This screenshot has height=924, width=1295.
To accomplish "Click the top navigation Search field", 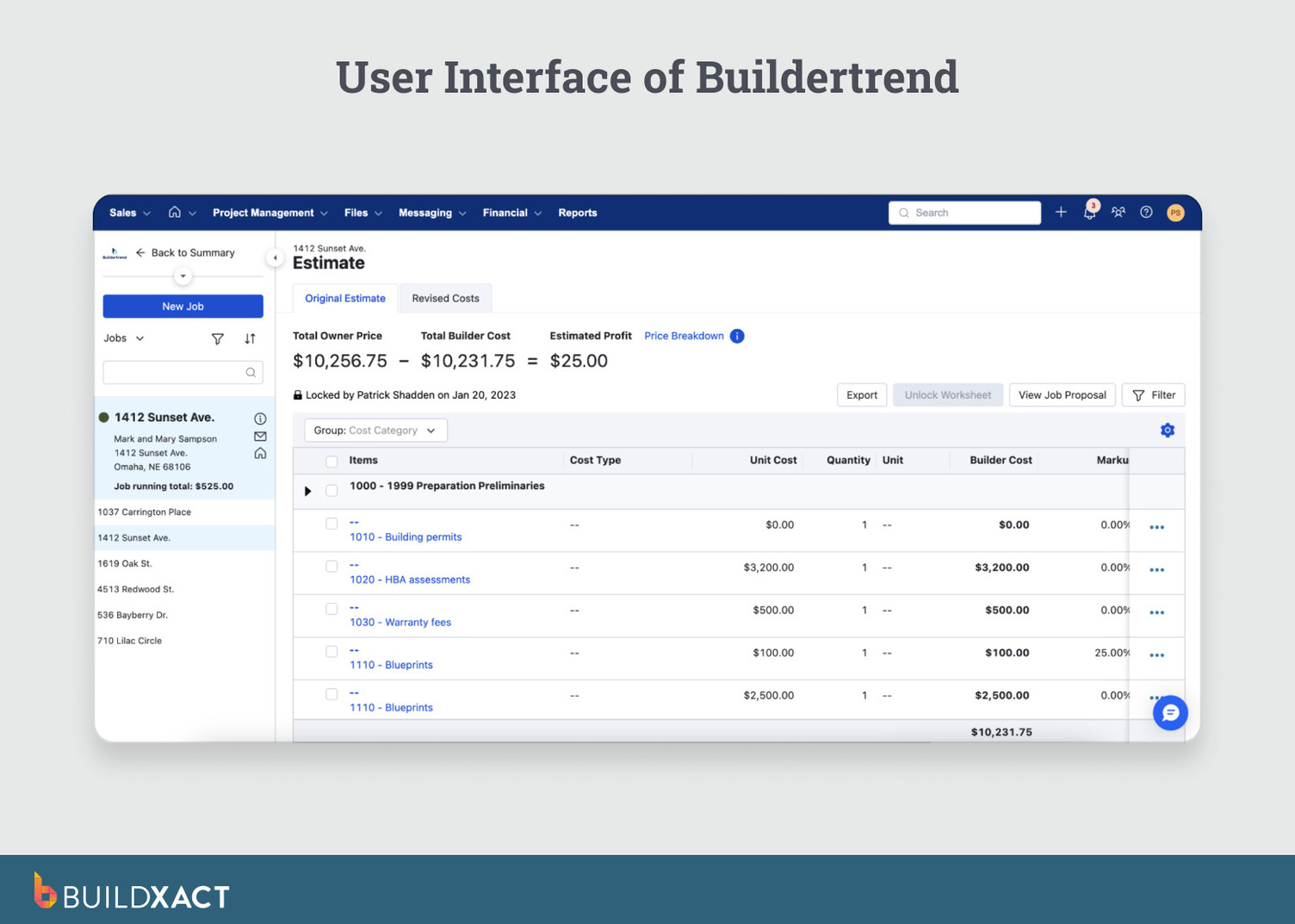I will coord(964,213).
